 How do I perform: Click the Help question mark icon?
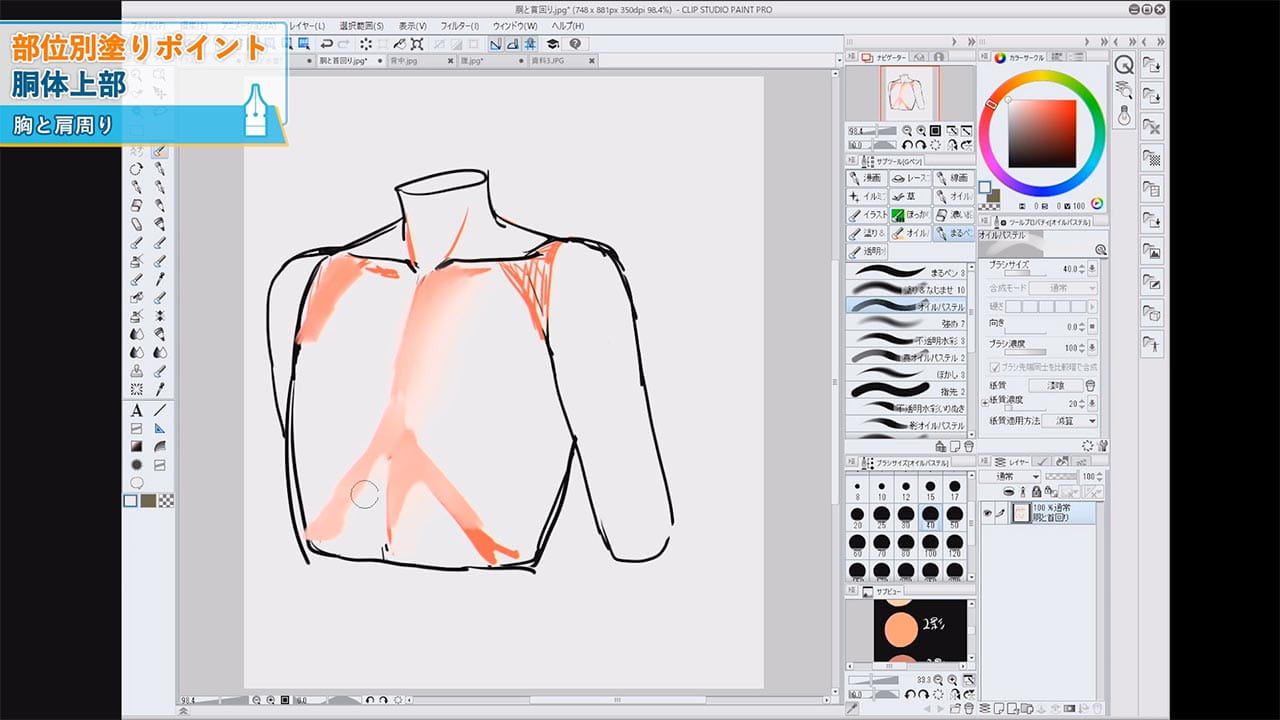click(x=575, y=44)
